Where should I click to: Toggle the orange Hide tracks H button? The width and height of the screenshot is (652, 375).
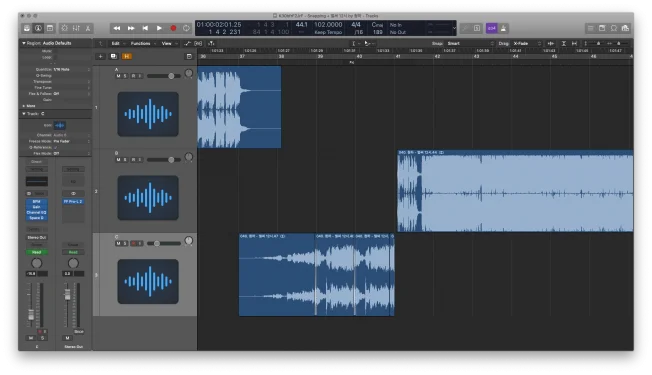[x=127, y=56]
